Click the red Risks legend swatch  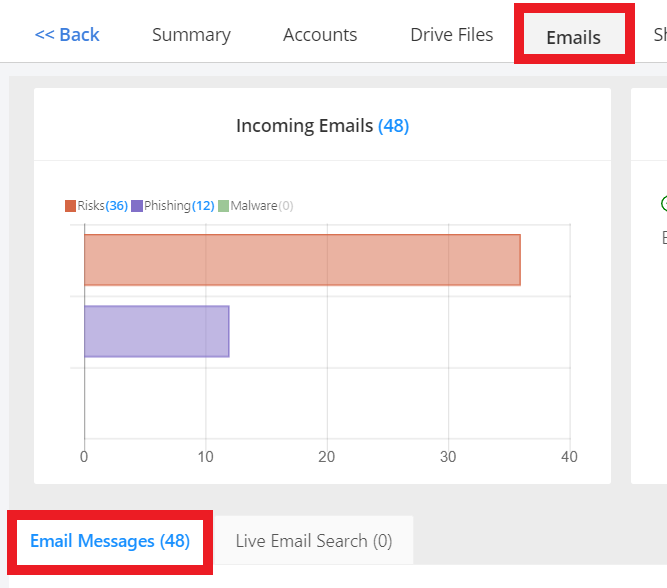click(70, 206)
